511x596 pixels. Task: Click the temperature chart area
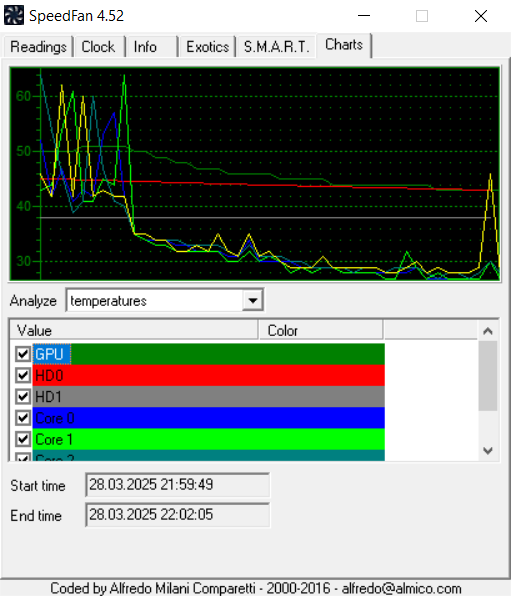254,174
